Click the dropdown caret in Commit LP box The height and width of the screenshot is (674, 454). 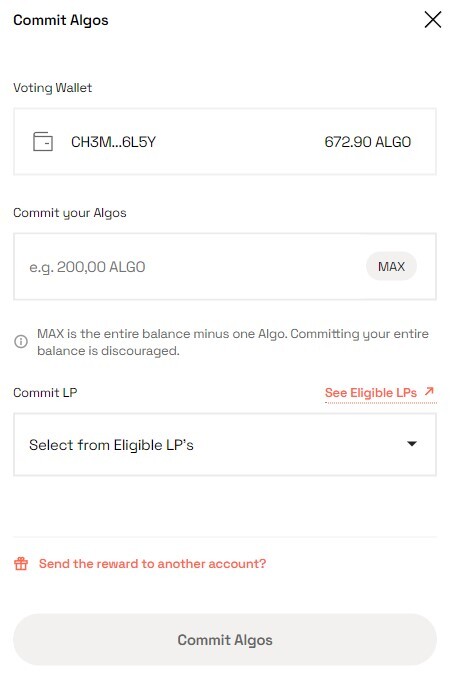[x=412, y=444]
